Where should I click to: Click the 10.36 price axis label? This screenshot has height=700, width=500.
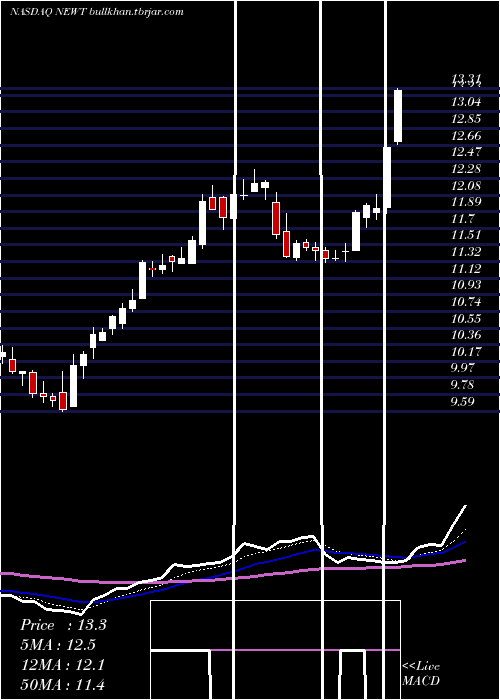click(466, 335)
